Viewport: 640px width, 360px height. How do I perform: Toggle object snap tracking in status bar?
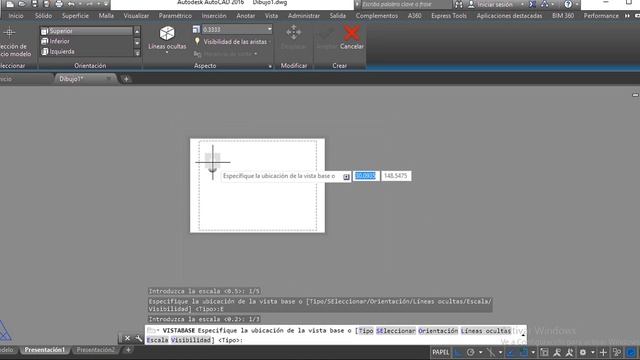(510, 352)
